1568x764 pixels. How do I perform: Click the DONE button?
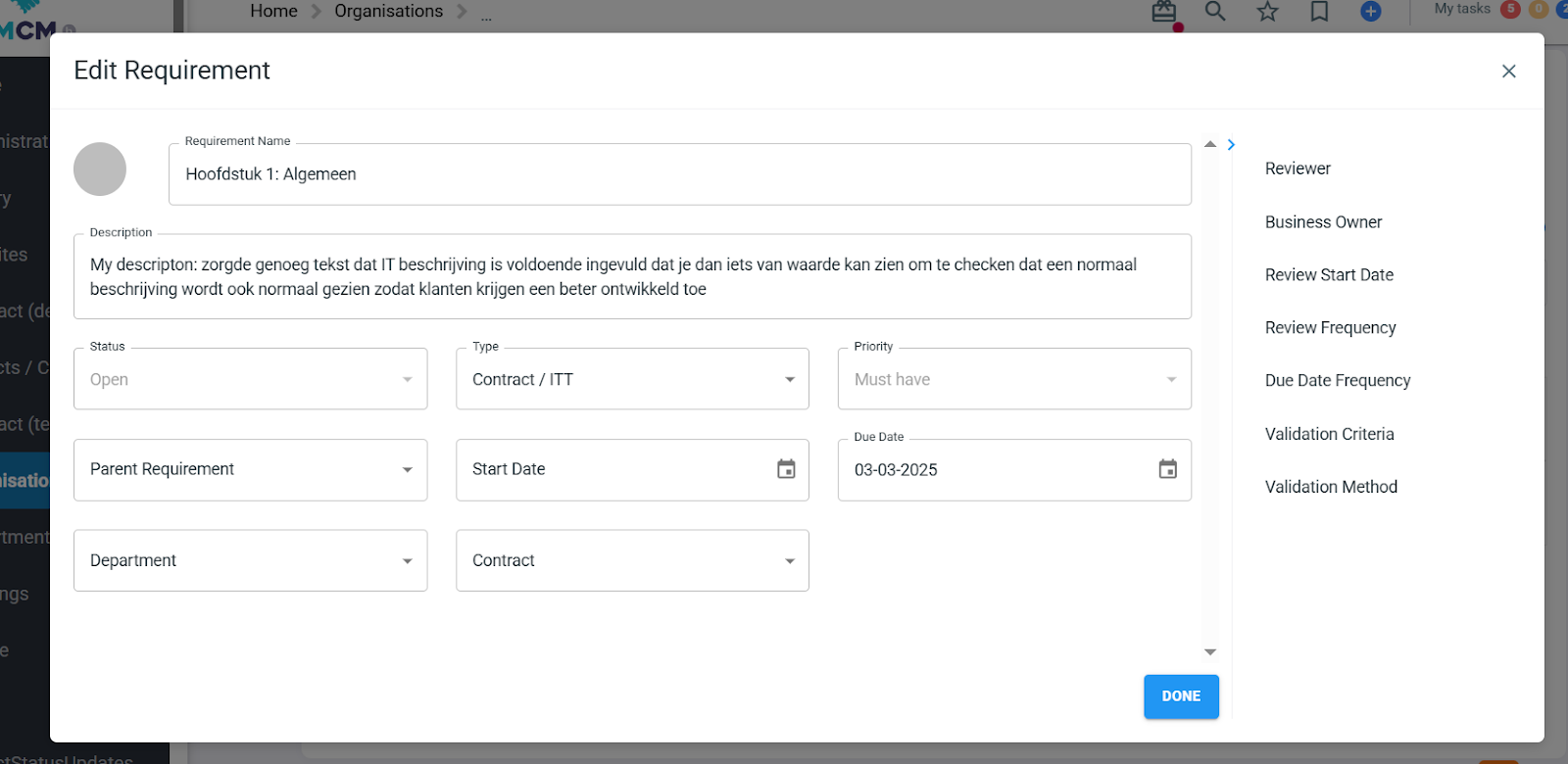point(1181,696)
